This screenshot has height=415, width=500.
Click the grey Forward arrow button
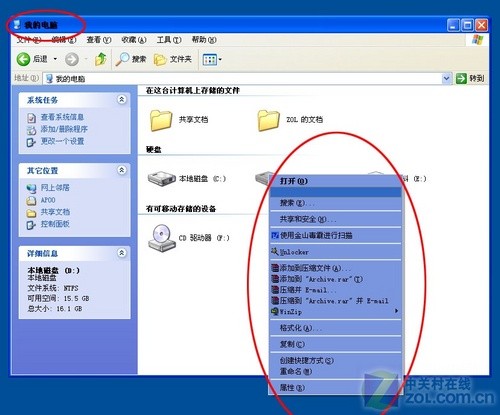pos(72,60)
